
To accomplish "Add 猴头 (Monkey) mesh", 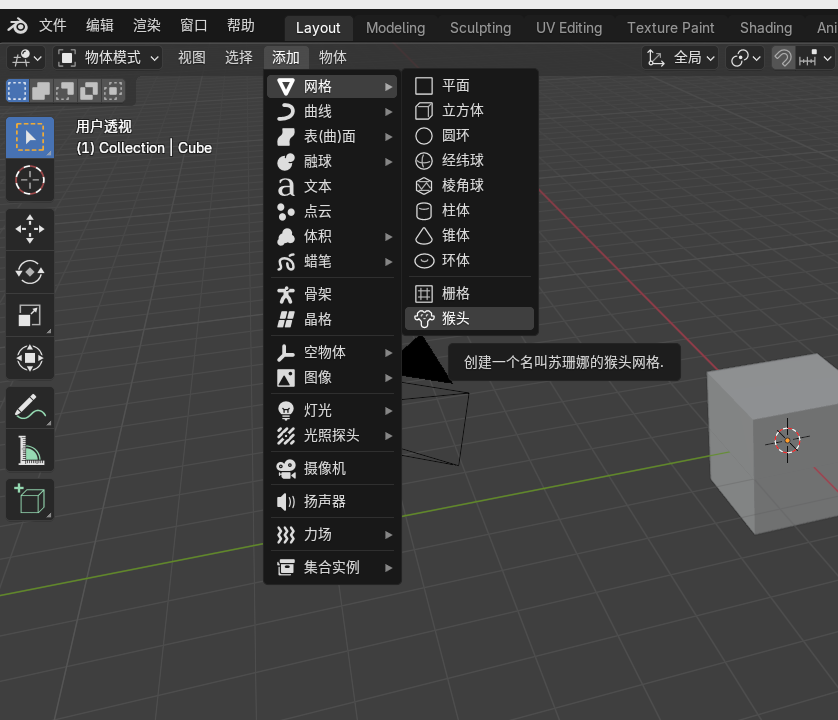I will click(x=470, y=319).
